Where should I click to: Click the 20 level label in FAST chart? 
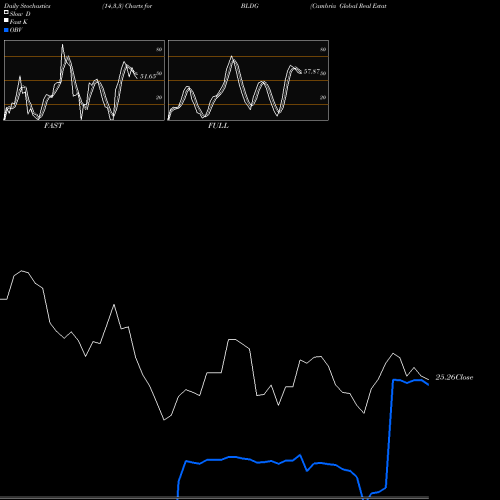(x=159, y=97)
